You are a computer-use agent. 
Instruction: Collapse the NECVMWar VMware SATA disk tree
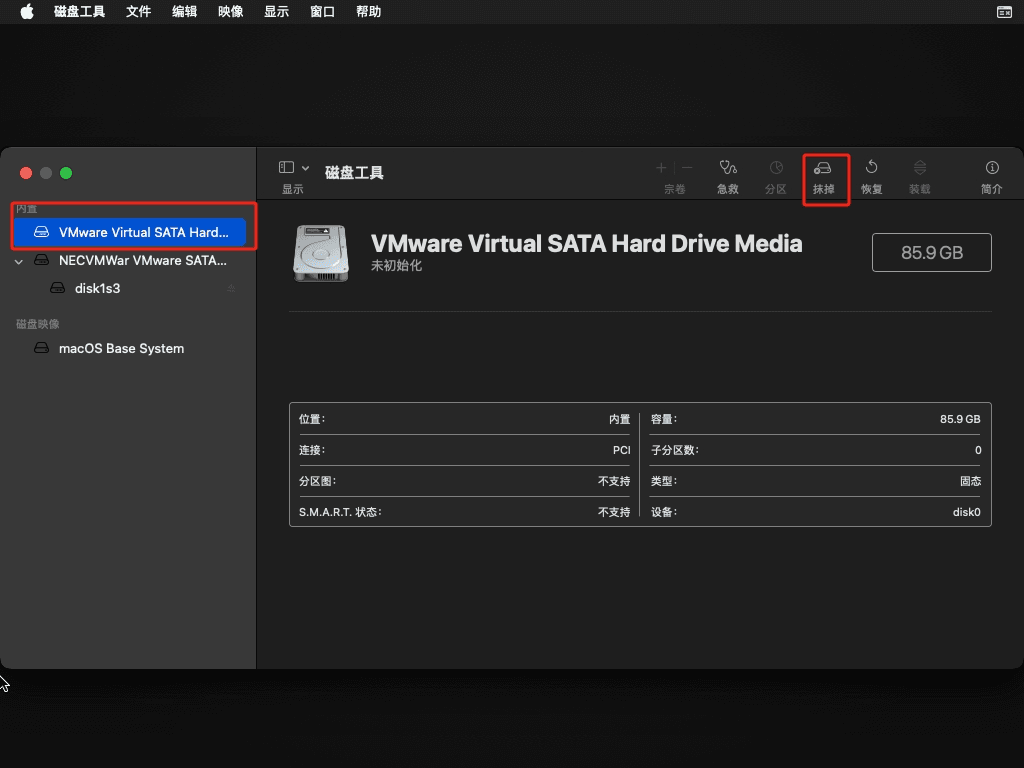(19, 261)
